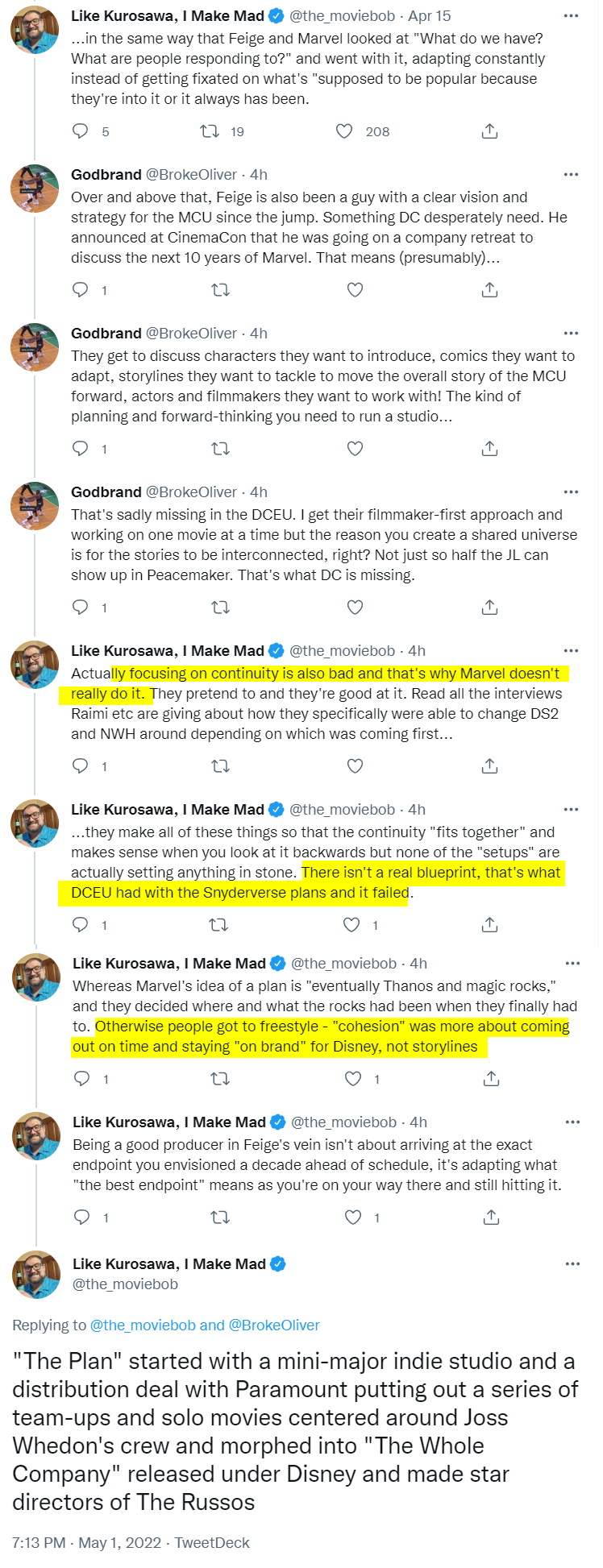This screenshot has width=603, height=1568.
Task: Open the Godbrand display name on first reply
Action: [106, 175]
